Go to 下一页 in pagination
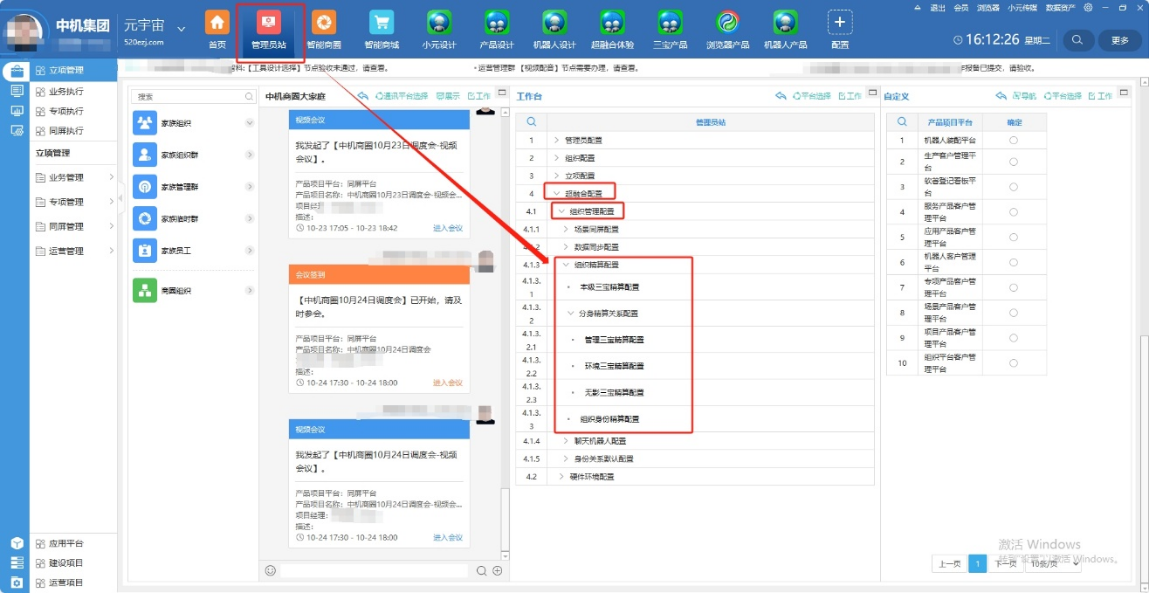Viewport: 1150px width, 594px height. [1005, 563]
